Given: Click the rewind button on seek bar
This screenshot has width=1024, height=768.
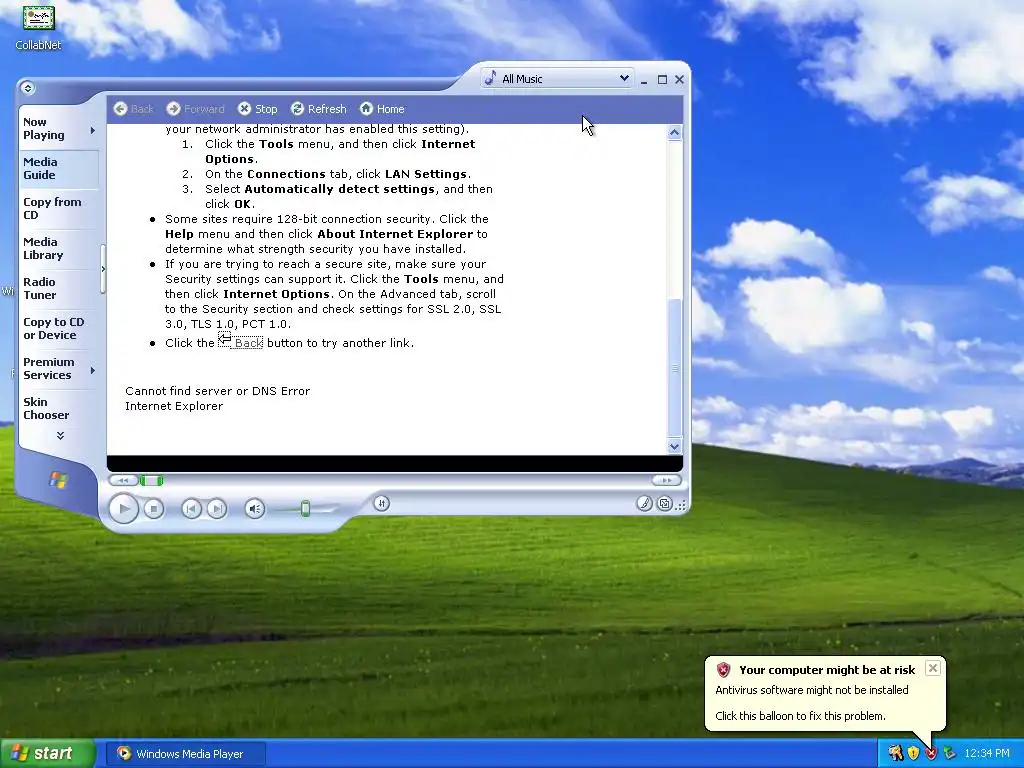Looking at the screenshot, I should coord(123,481).
